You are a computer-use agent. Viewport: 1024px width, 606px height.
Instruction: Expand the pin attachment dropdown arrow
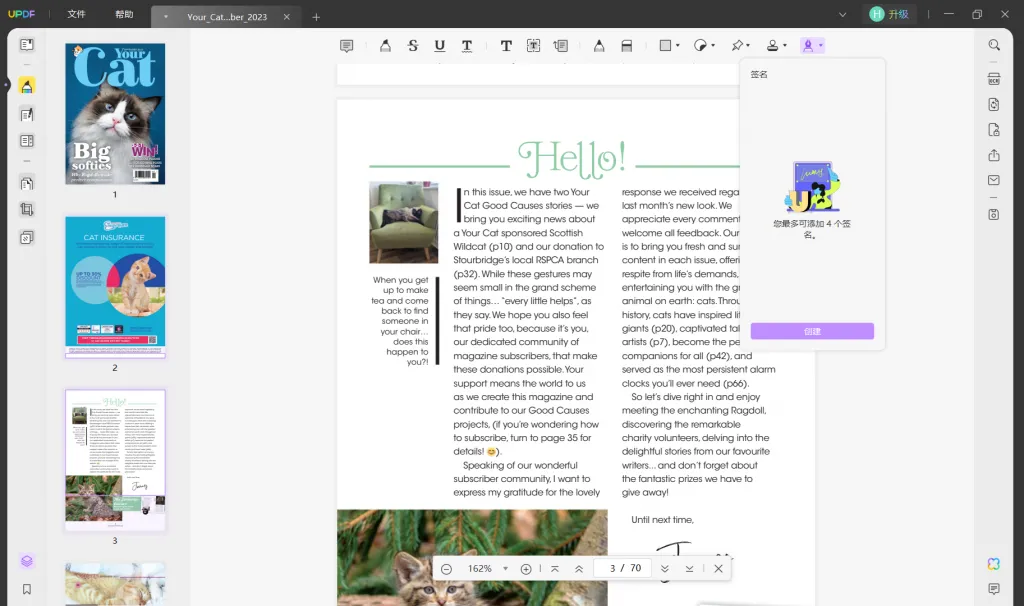(748, 46)
